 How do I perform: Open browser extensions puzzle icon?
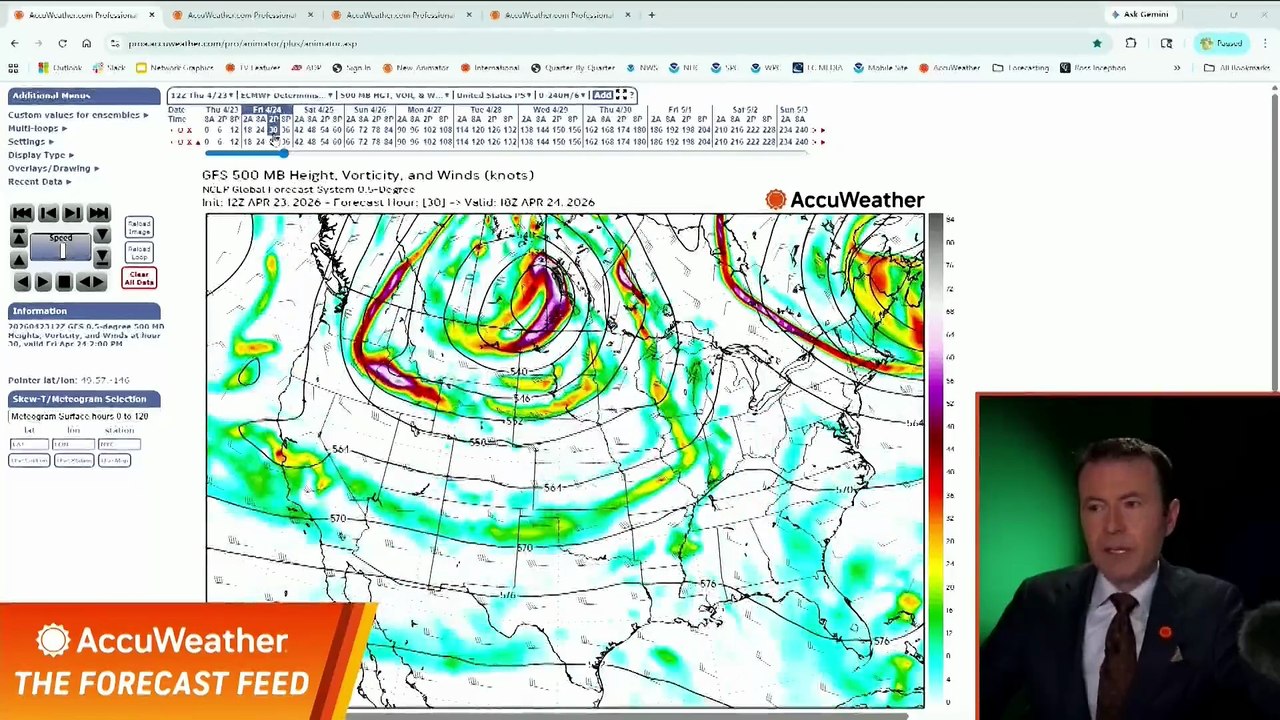tap(1131, 43)
